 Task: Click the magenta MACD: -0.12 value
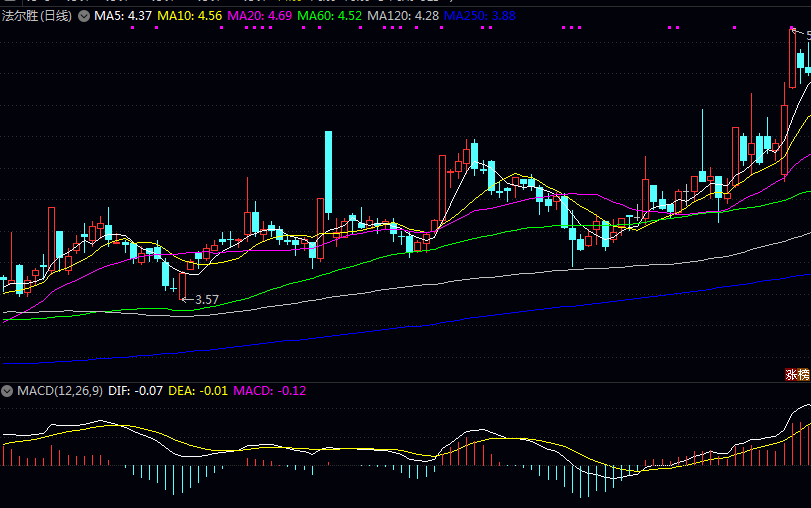(269, 391)
